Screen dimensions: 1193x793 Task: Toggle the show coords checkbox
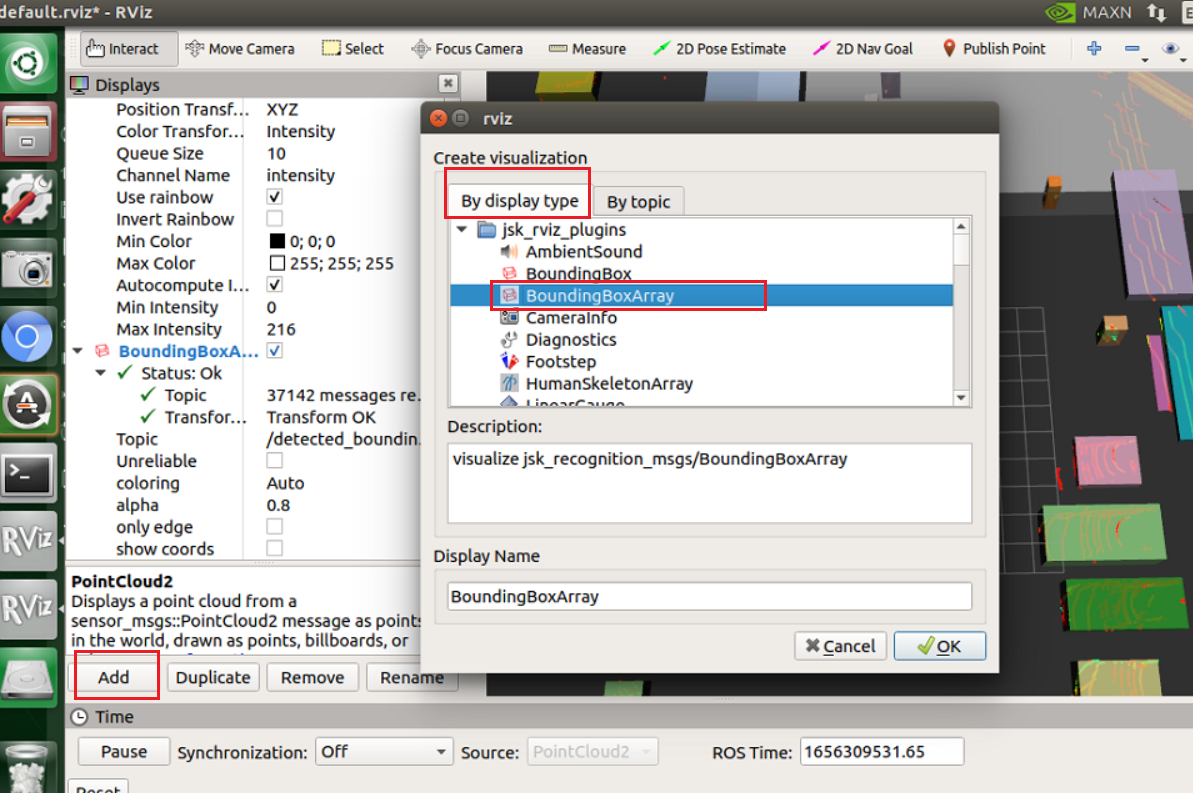point(273,548)
